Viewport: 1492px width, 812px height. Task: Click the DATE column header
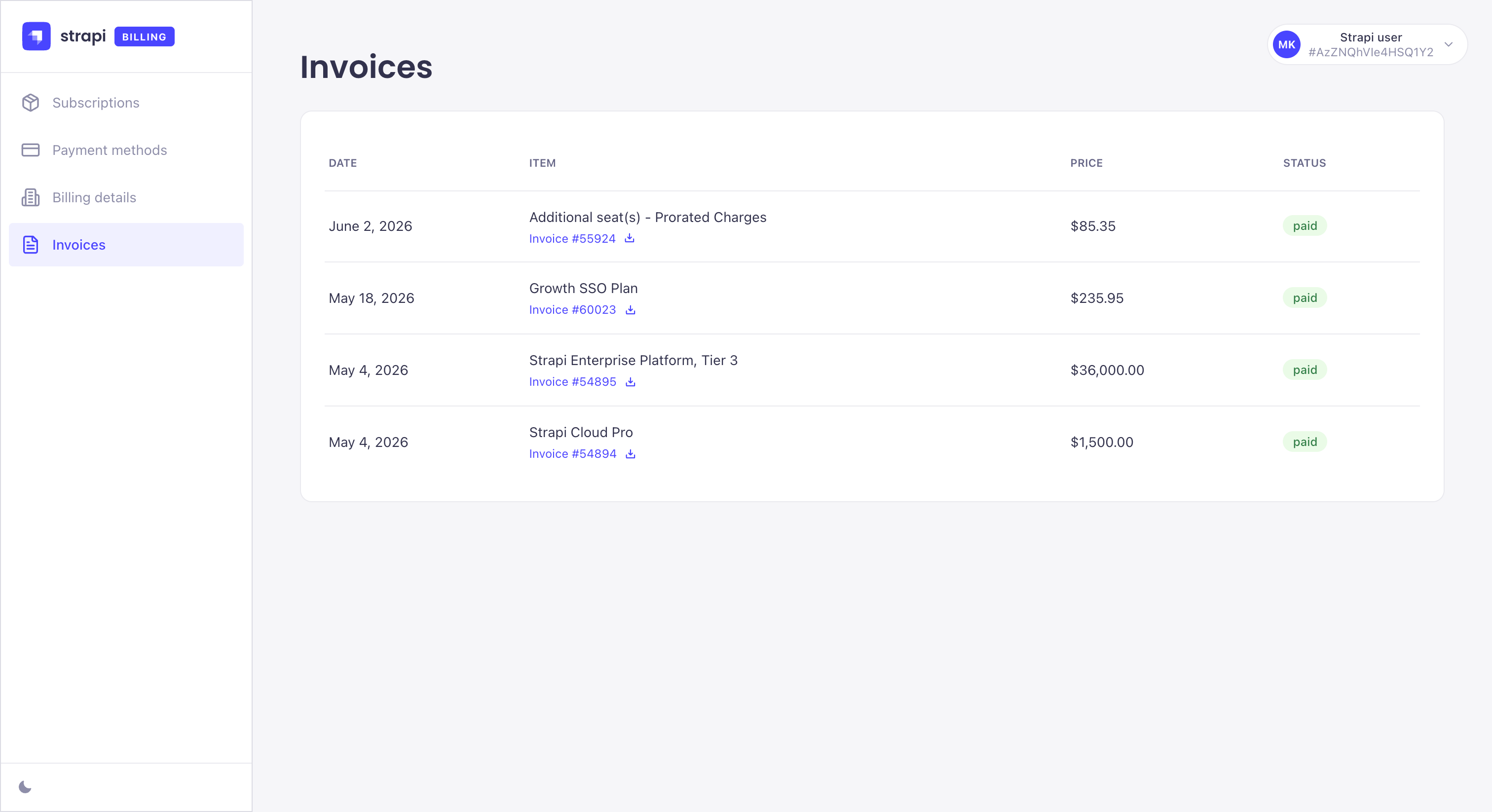pyautogui.click(x=342, y=163)
